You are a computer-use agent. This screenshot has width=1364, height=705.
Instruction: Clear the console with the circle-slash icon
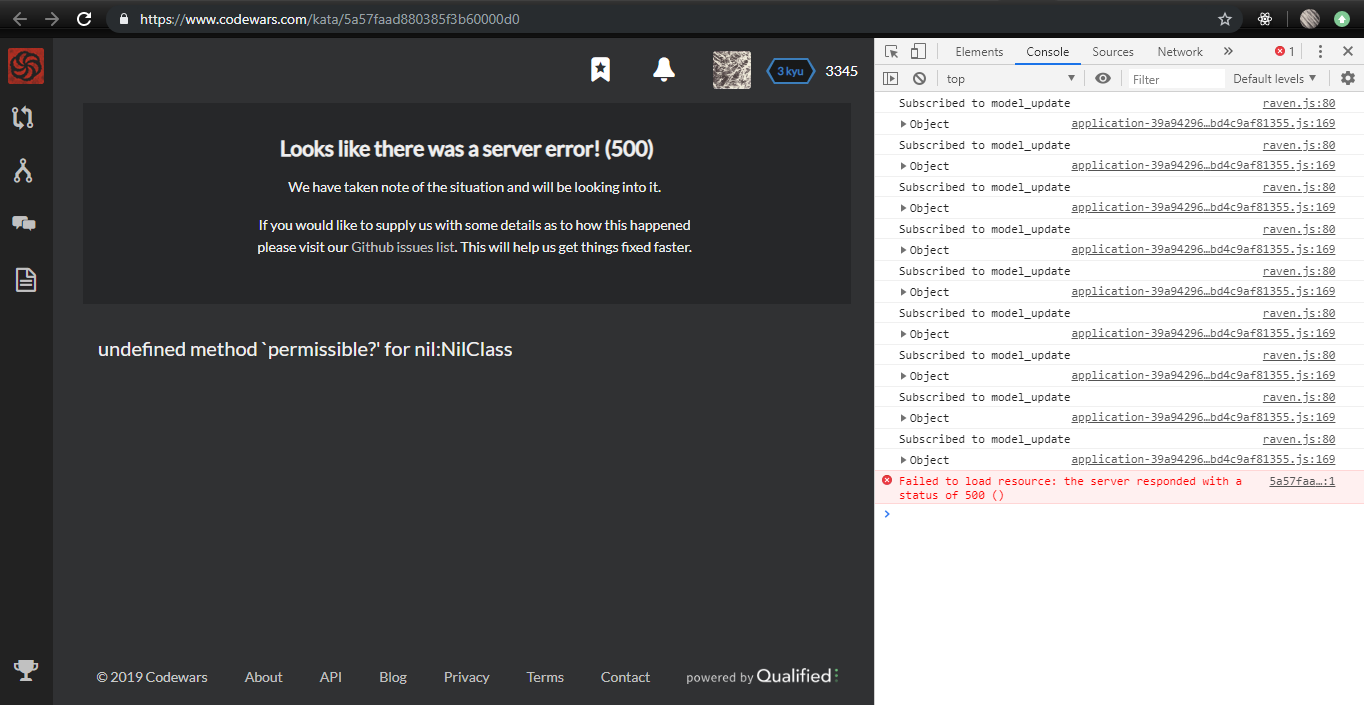[x=918, y=78]
